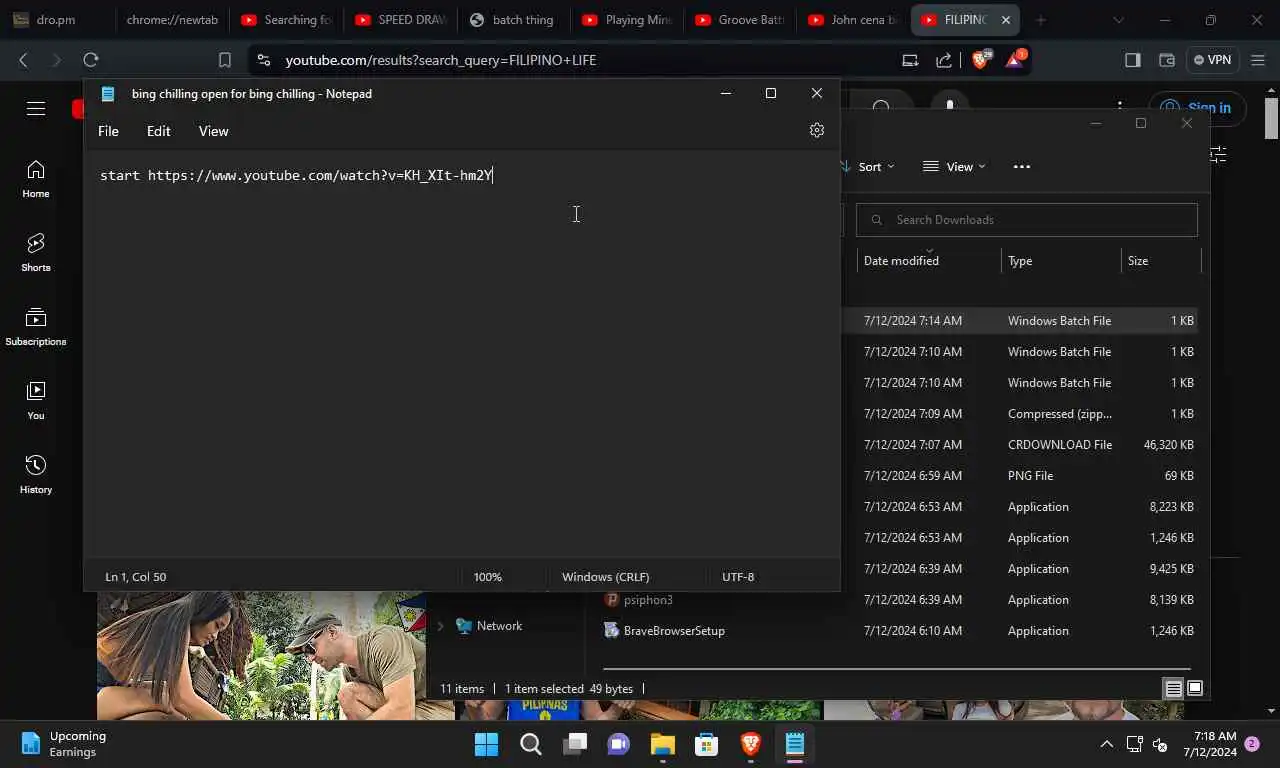Open YouTube Shorts in sidebar
1280x768 pixels.
(36, 253)
